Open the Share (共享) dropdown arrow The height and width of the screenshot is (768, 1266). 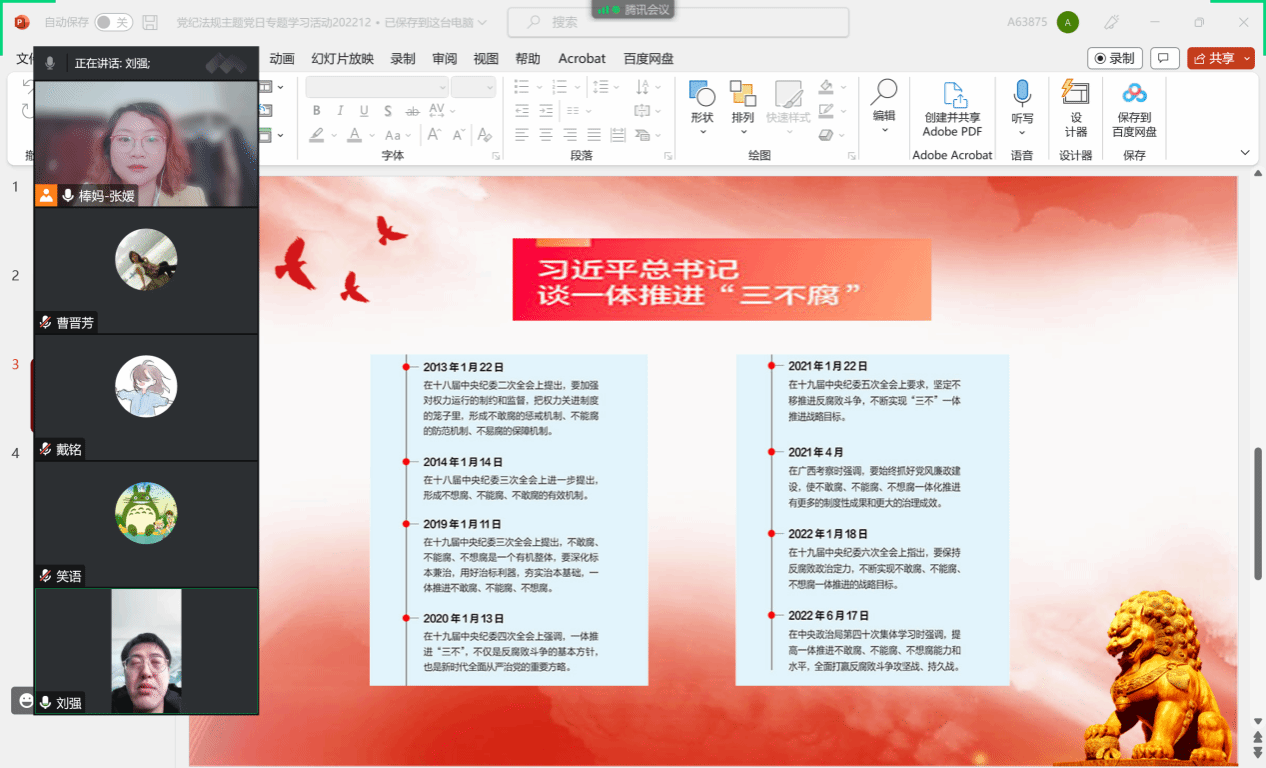tap(1247, 59)
